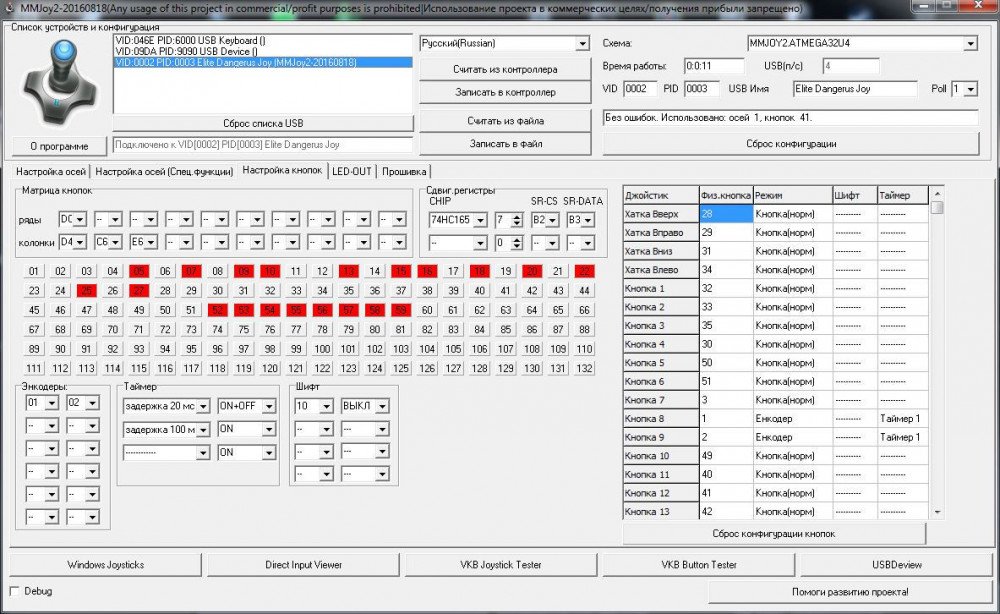
Task: Expand the MMJOY2.ATMEGA32U4 scheme dropdown
Action: [x=969, y=44]
